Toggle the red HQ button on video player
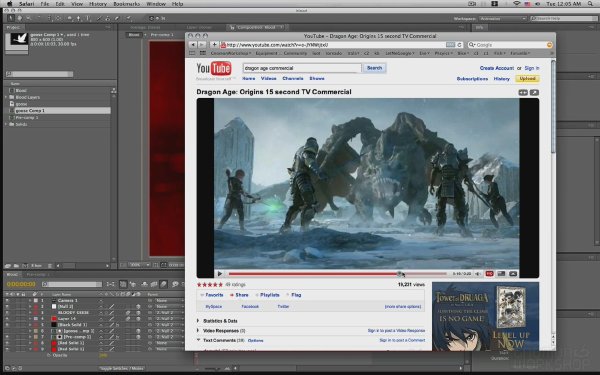This screenshot has height=375, width=600. click(x=489, y=274)
